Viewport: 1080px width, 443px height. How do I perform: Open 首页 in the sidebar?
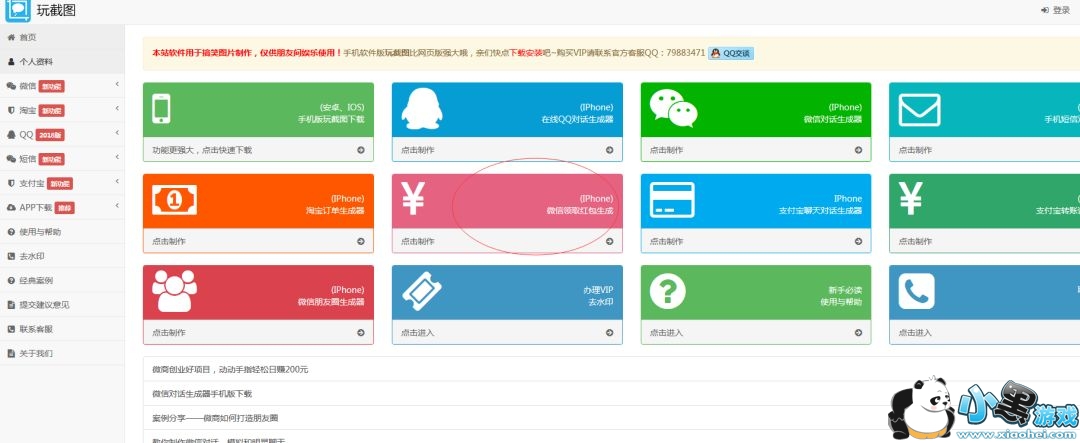(62, 37)
